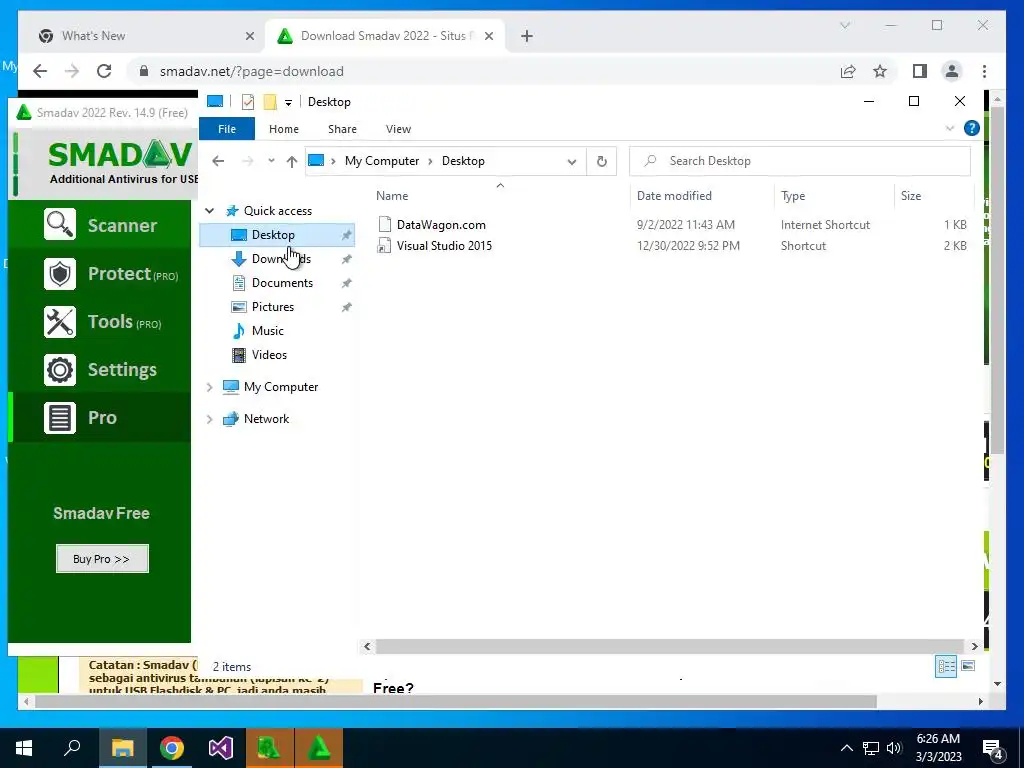Screen dimensions: 1024x768
Task: Open the File tab in Explorer
Action: coord(227,129)
